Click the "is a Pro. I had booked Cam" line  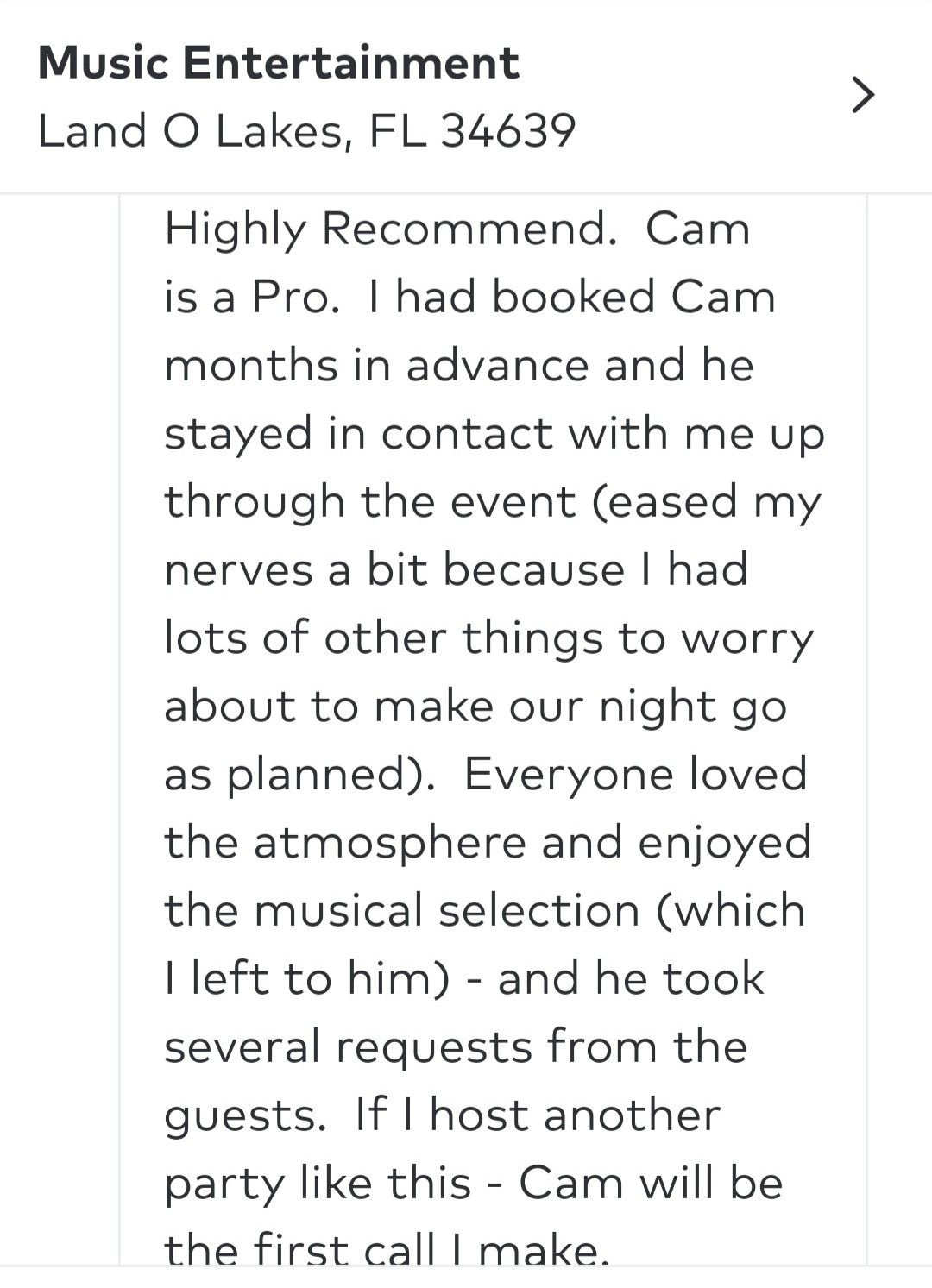pyautogui.click(x=469, y=298)
